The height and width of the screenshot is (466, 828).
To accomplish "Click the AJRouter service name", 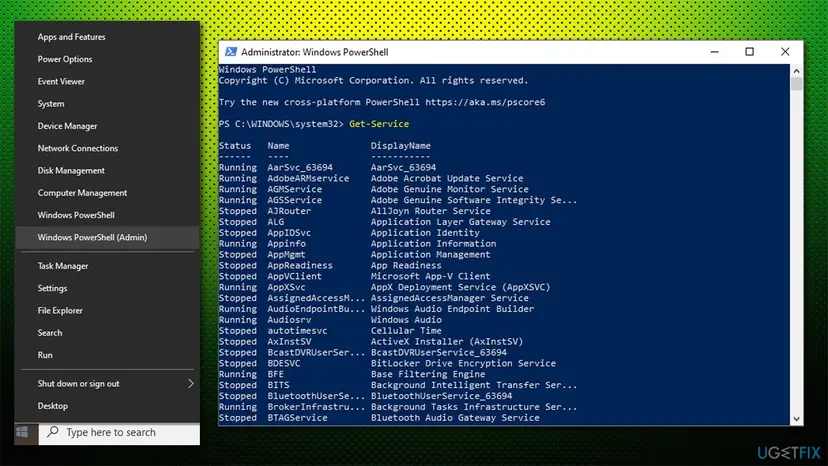I will click(289, 211).
